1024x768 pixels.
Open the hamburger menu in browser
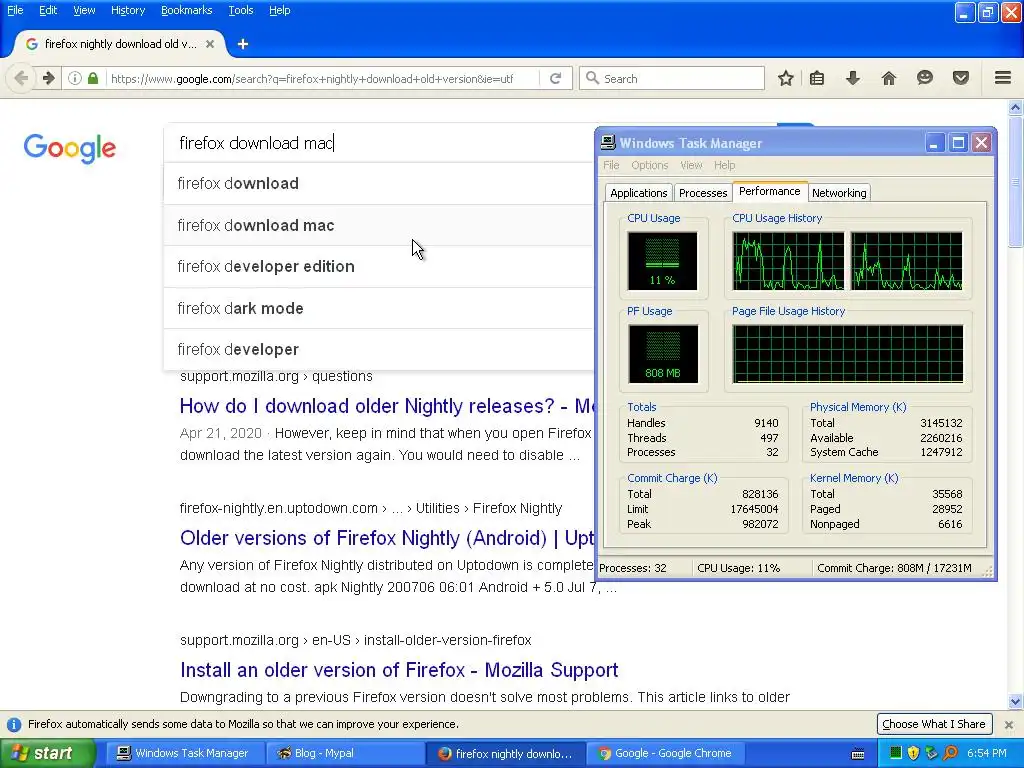[1003, 78]
